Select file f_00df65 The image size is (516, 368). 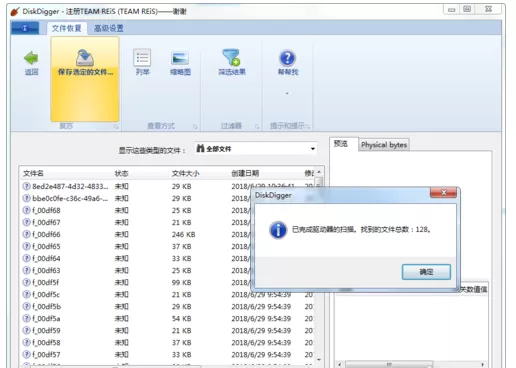(46, 246)
